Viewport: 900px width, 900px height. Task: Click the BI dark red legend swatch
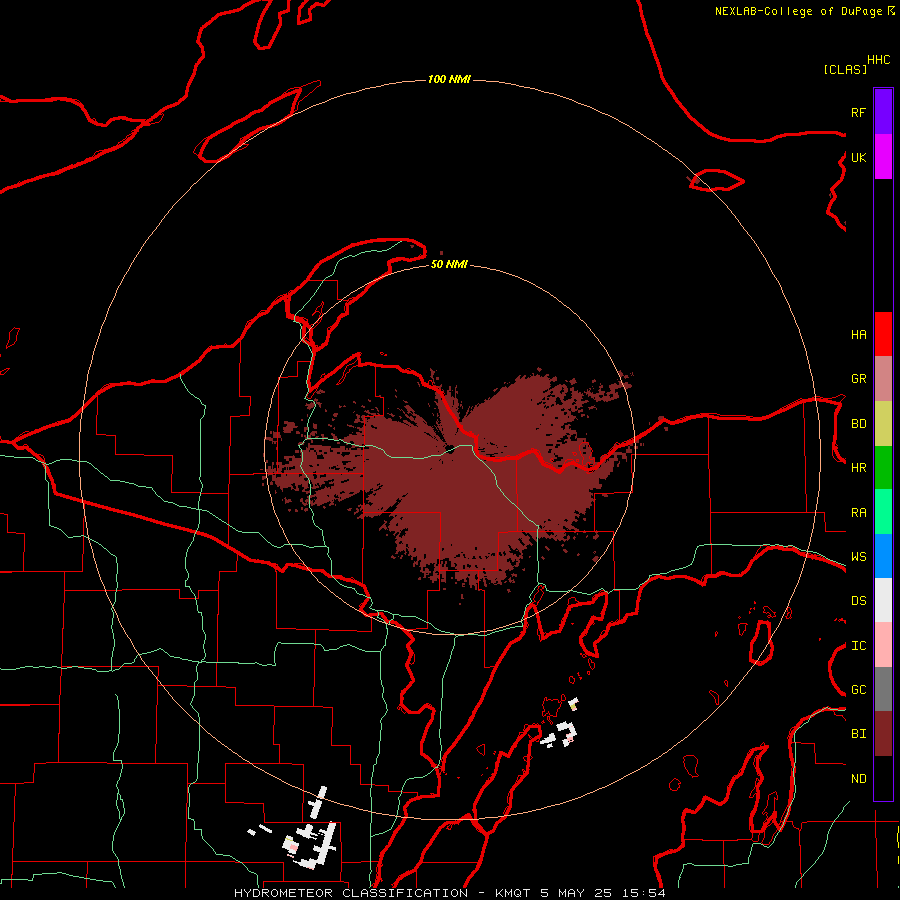883,734
